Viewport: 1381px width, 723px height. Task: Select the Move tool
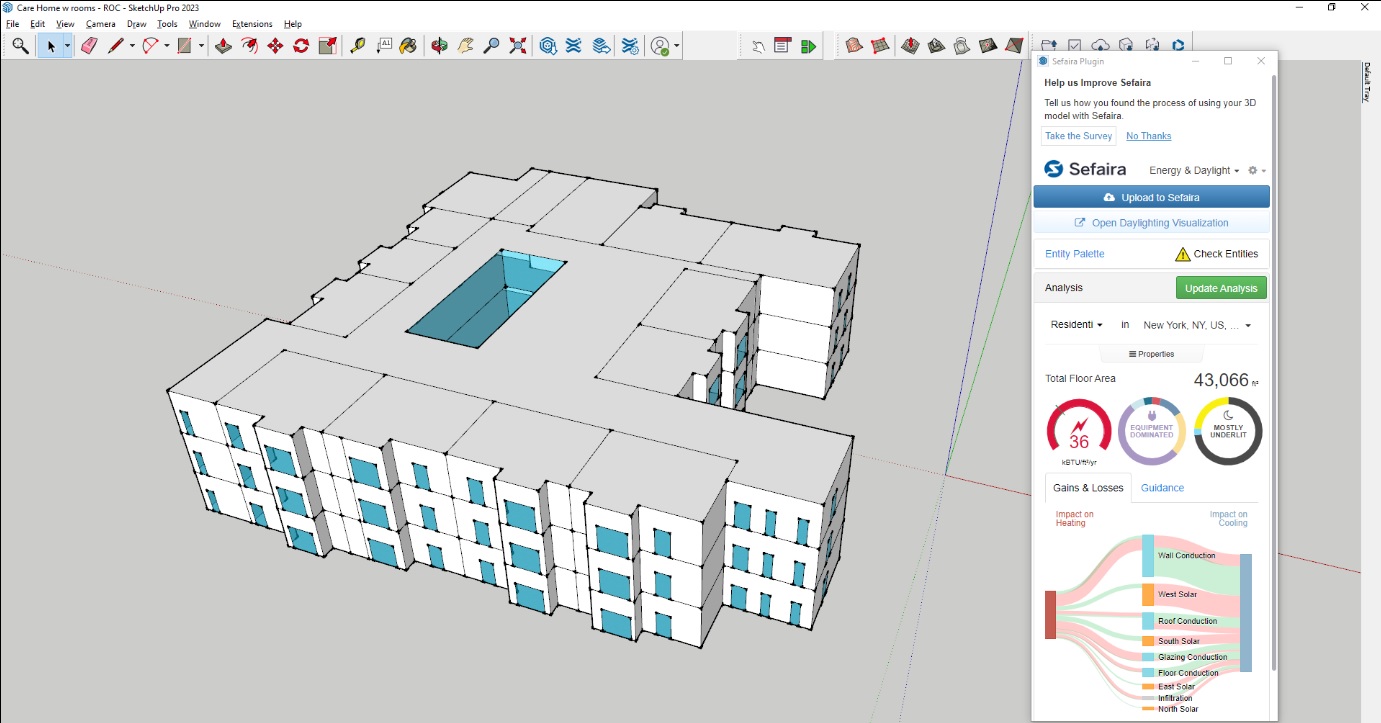click(275, 46)
